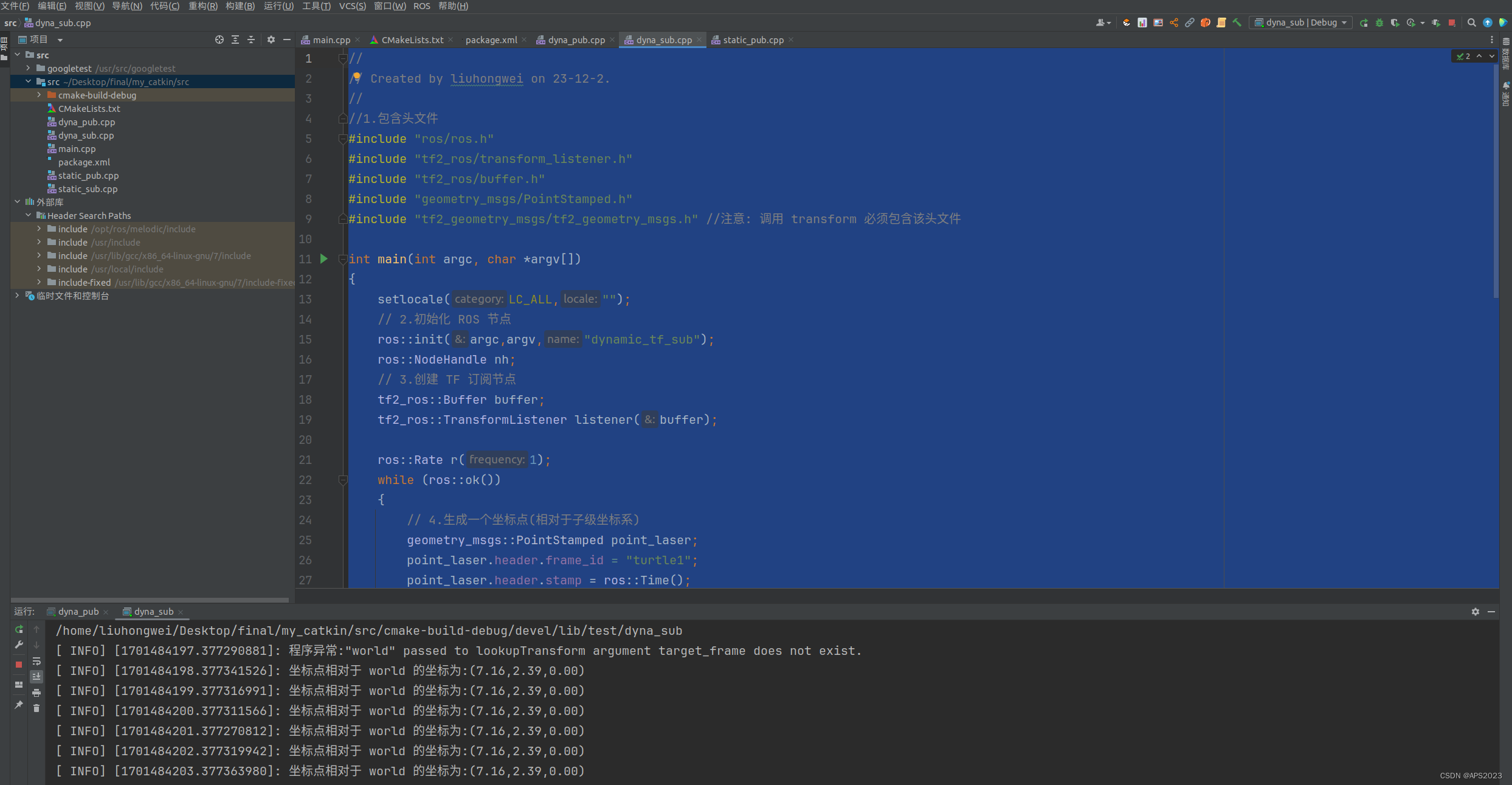Toggle the pin tab icon in the run panel
The height and width of the screenshot is (785, 1512).
(x=19, y=705)
